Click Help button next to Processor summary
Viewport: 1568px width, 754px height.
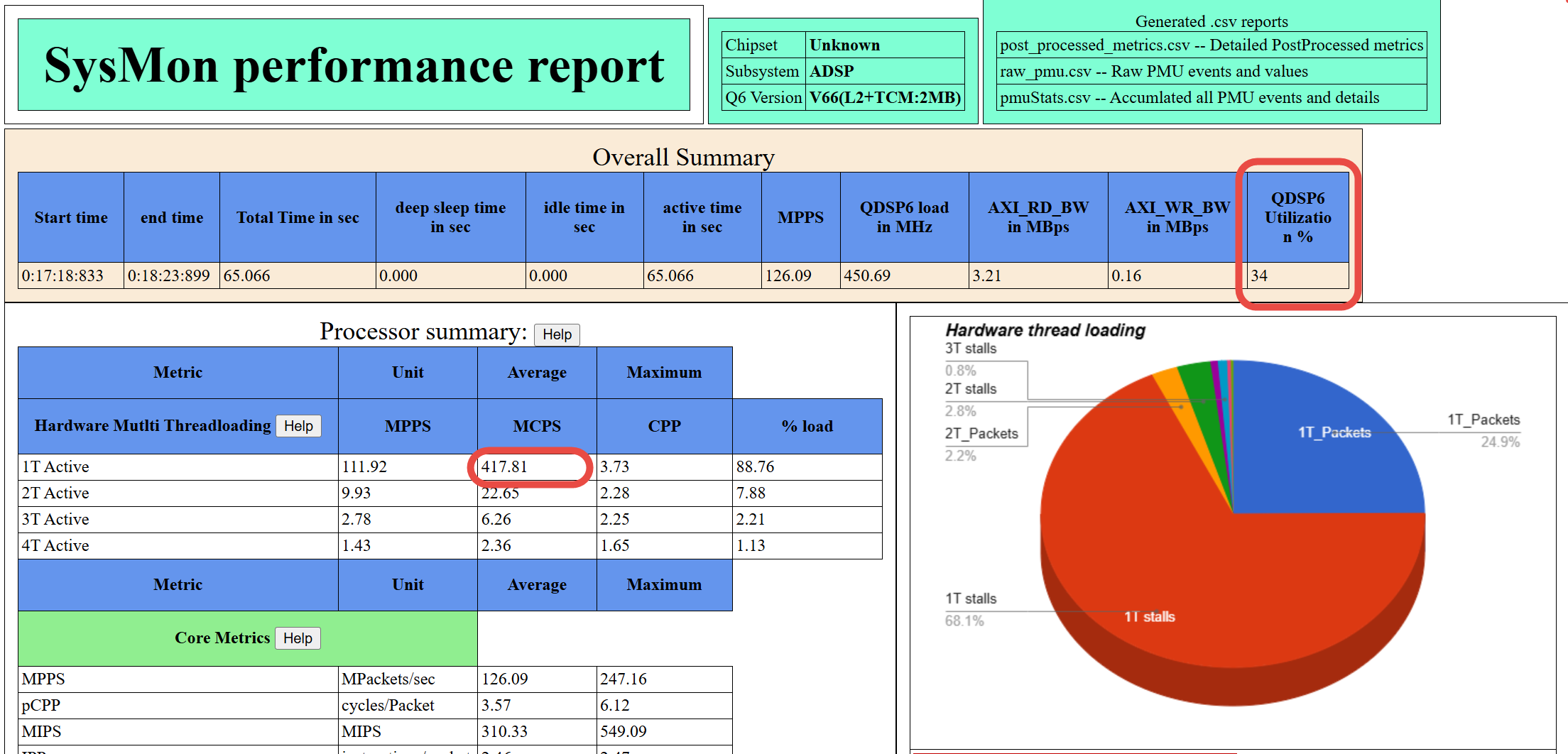pos(556,334)
